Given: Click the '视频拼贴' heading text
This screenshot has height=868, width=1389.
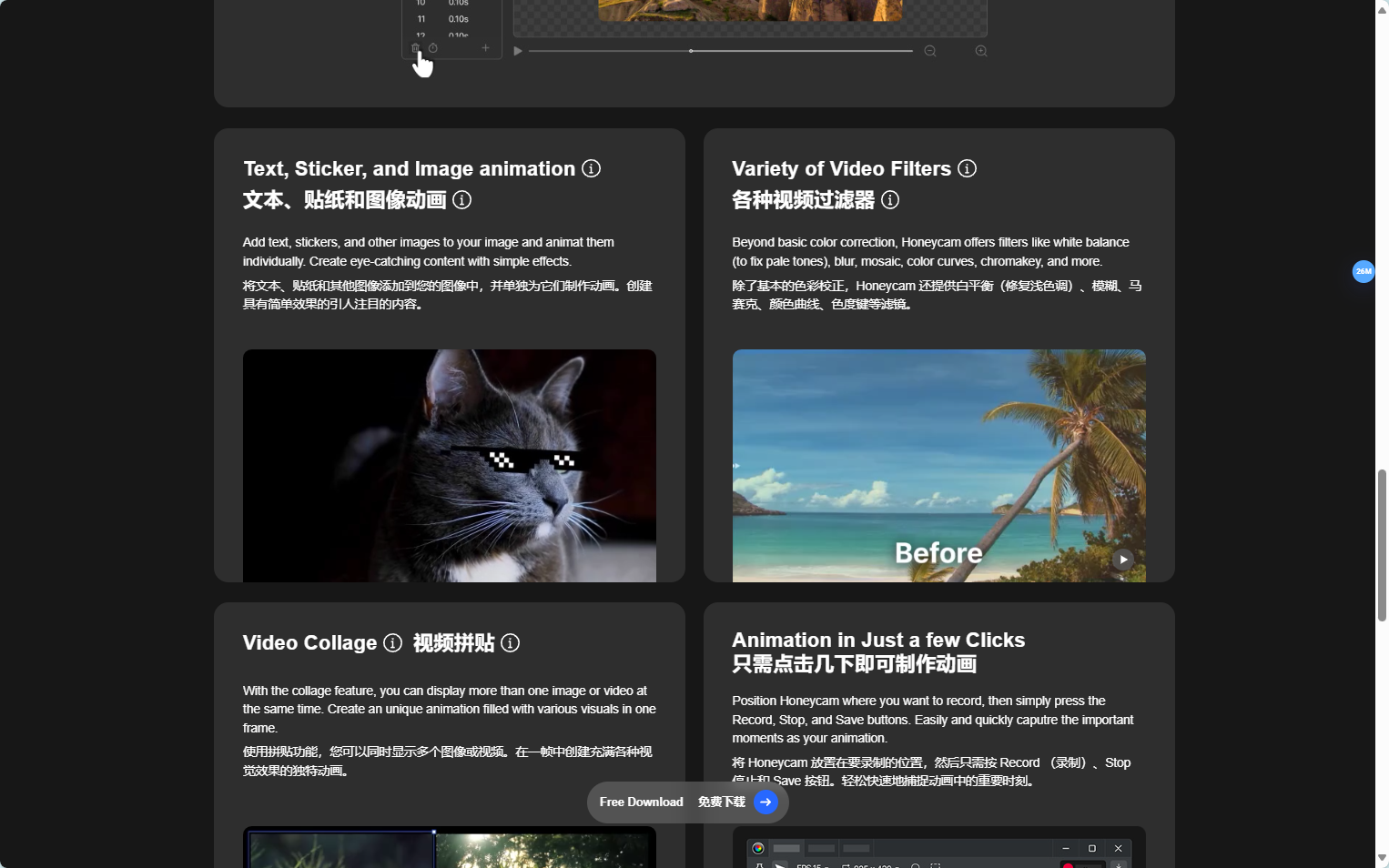Looking at the screenshot, I should pyautogui.click(x=454, y=643).
